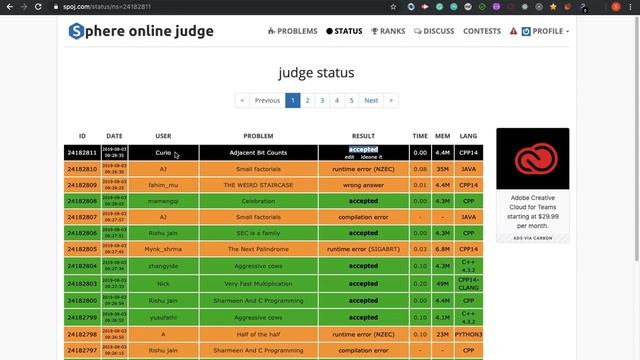Screen dimensions: 640x360
Task: Open the Very Fast Multiplication problem
Action: click(258, 284)
